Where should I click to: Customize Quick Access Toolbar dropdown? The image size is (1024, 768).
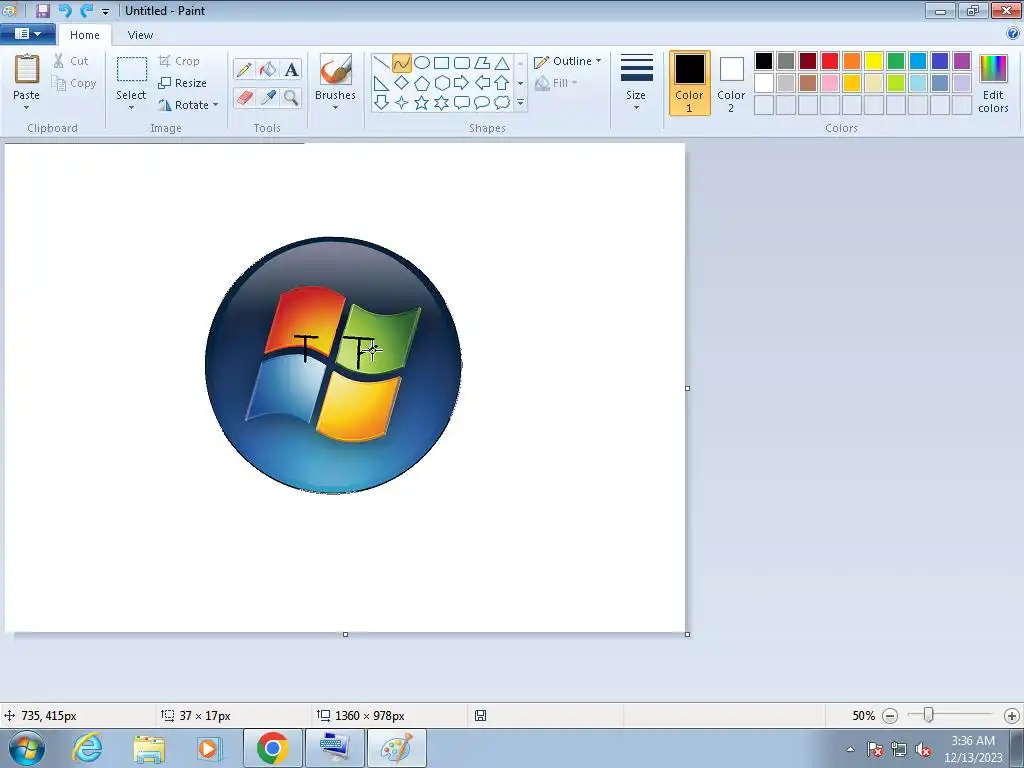pos(105,11)
